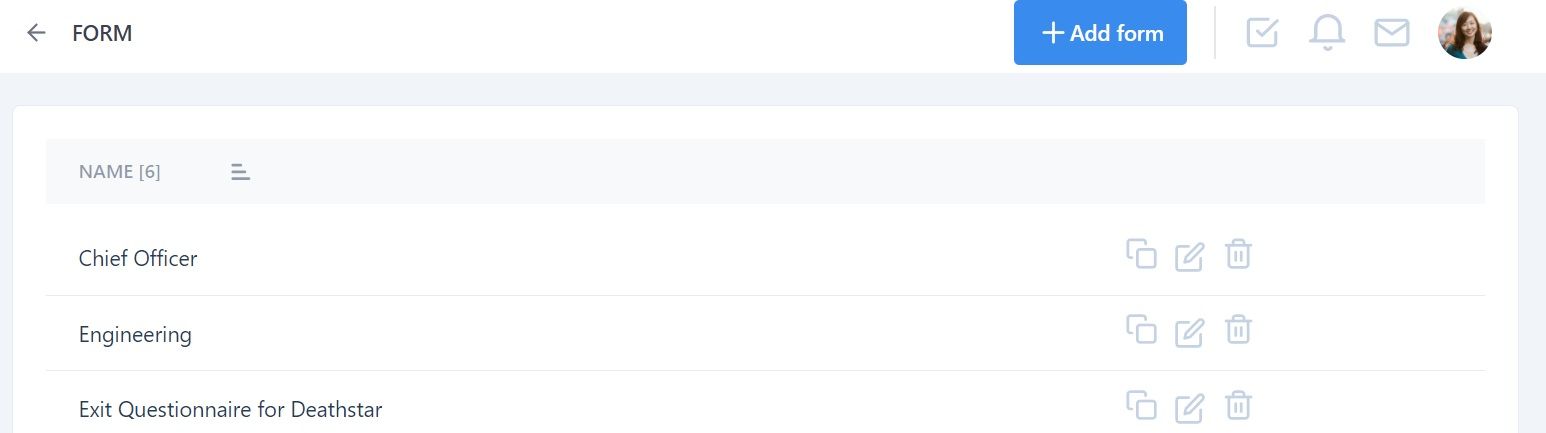Edit the Chief Officer form
This screenshot has height=433, width=1546.
[x=1189, y=256]
